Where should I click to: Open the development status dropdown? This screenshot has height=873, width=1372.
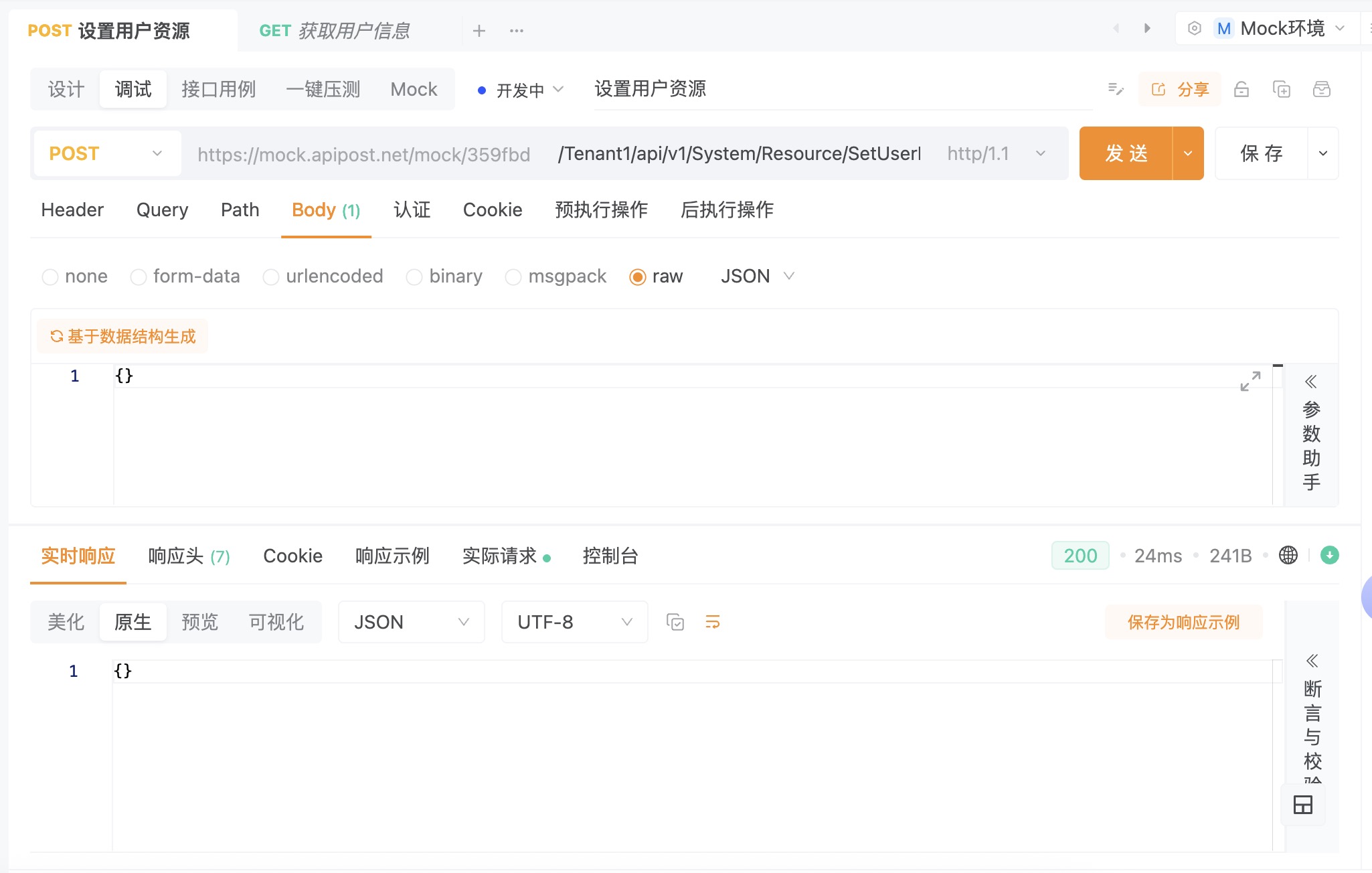coord(521,90)
